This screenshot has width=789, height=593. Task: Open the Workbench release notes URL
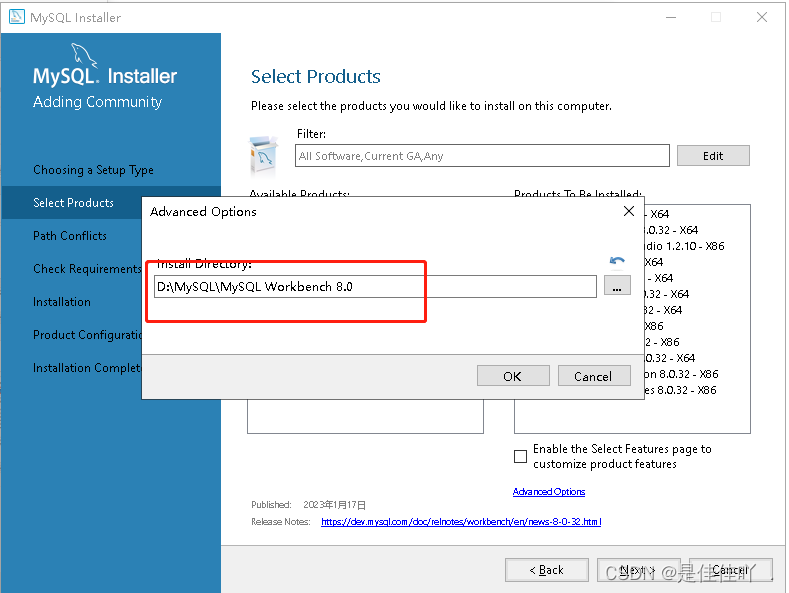(x=461, y=522)
